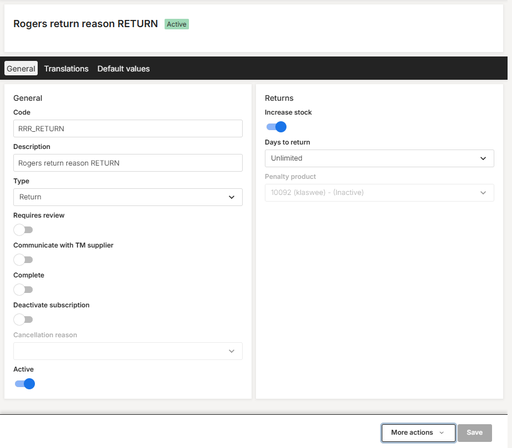Viewport: 512px width, 448px height.
Task: Open the Days to return dropdown
Action: click(x=379, y=158)
